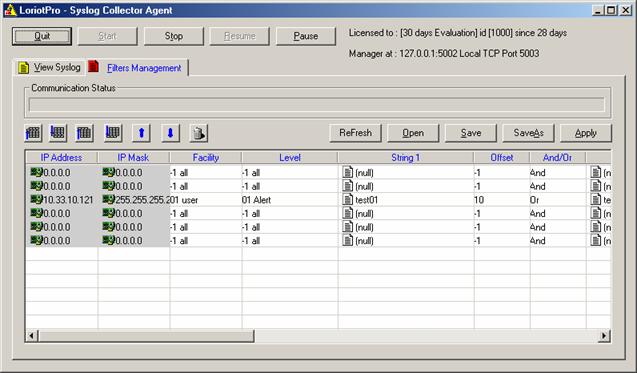637x373 pixels.
Task: Click the third grid icon with tall upward blue arrow
Action: (84, 133)
